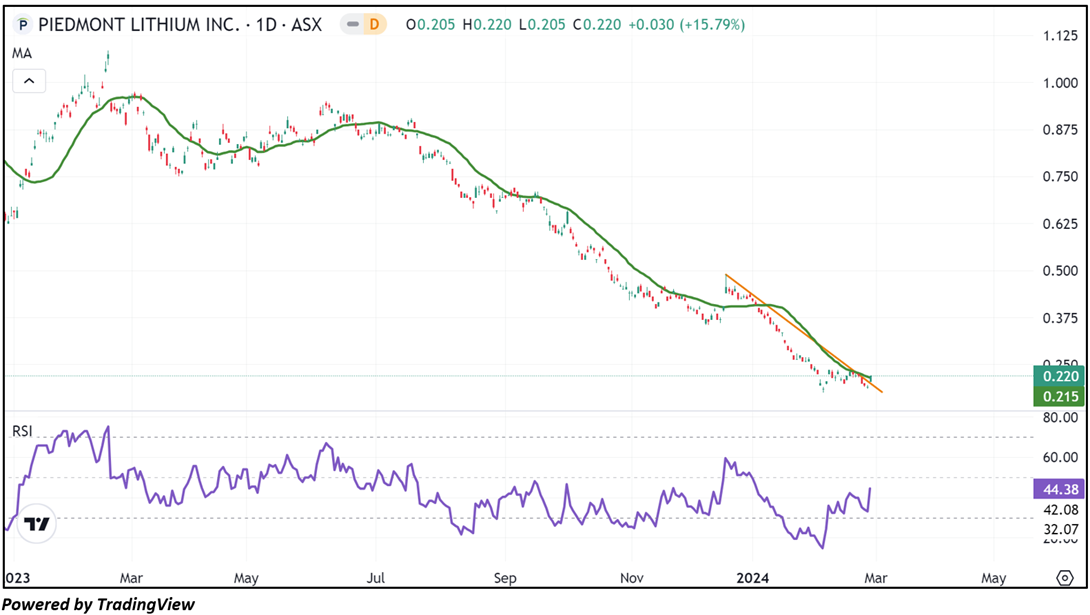
Task: Click the RSI value label 44.38
Action: click(1059, 489)
